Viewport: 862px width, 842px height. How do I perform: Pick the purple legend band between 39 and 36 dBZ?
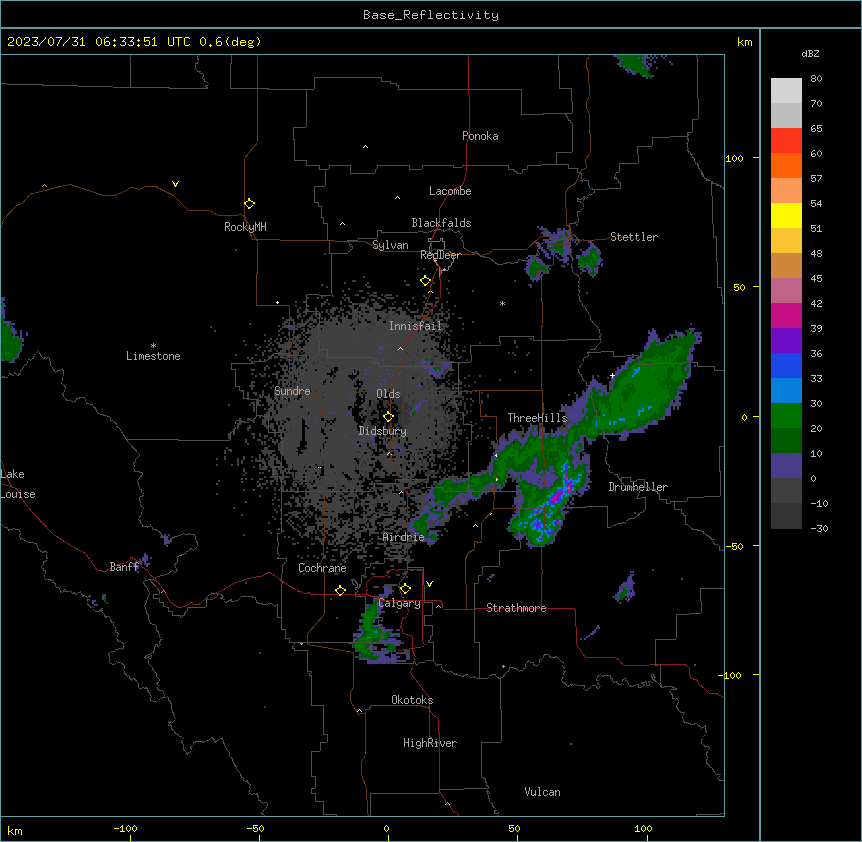[x=786, y=341]
